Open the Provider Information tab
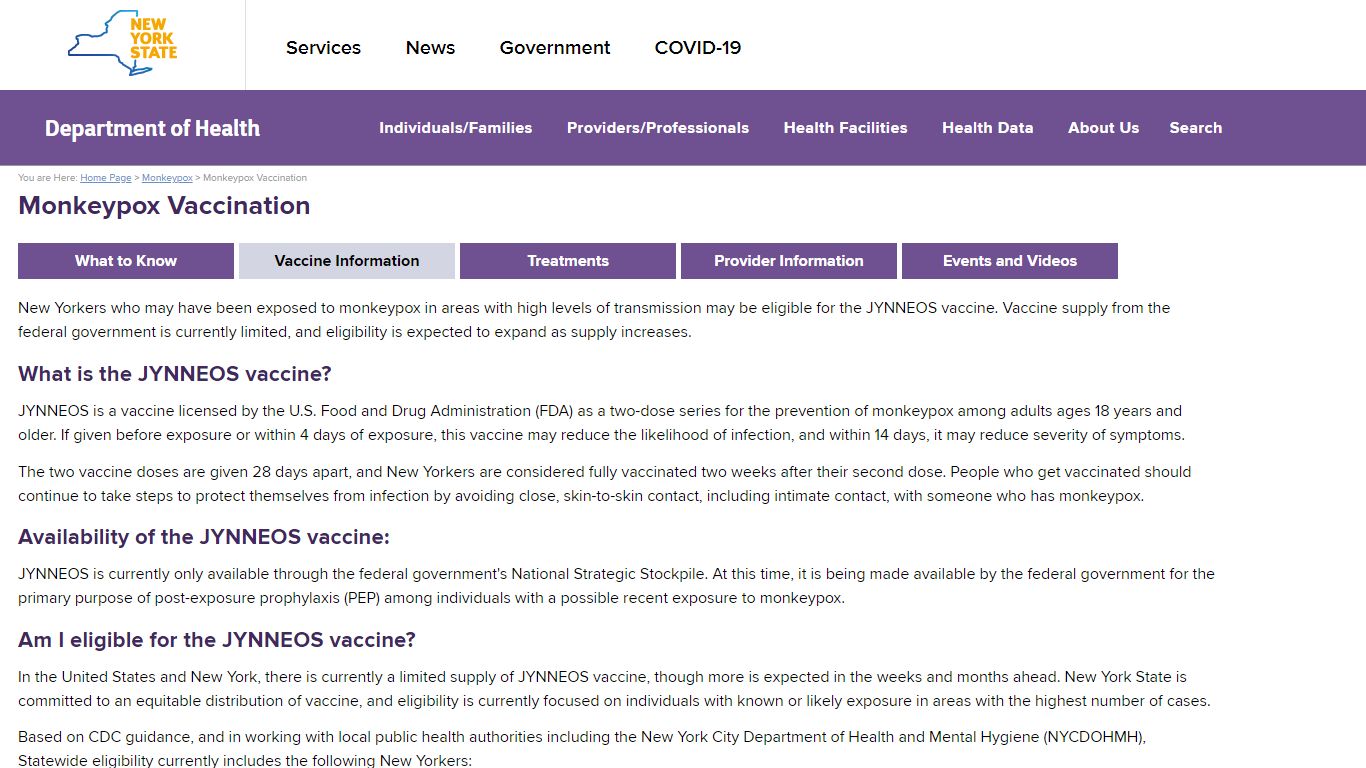Image resolution: width=1366 pixels, height=768 pixels. (789, 261)
